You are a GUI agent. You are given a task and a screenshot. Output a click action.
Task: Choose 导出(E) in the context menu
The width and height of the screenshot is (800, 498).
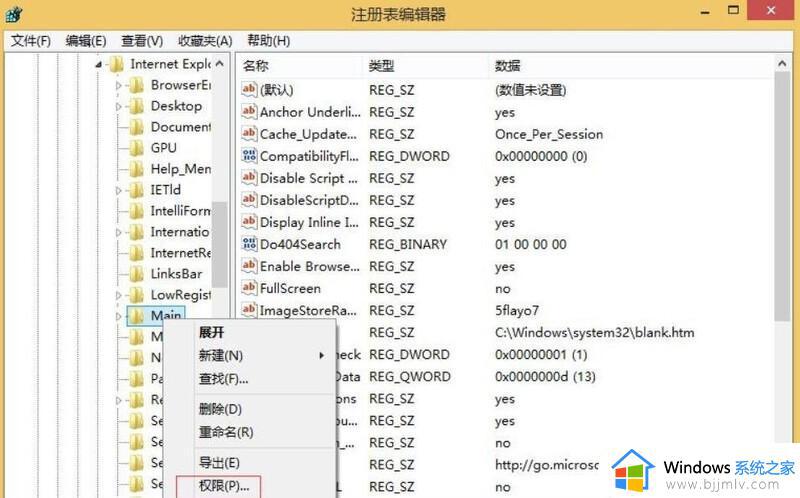(x=219, y=463)
